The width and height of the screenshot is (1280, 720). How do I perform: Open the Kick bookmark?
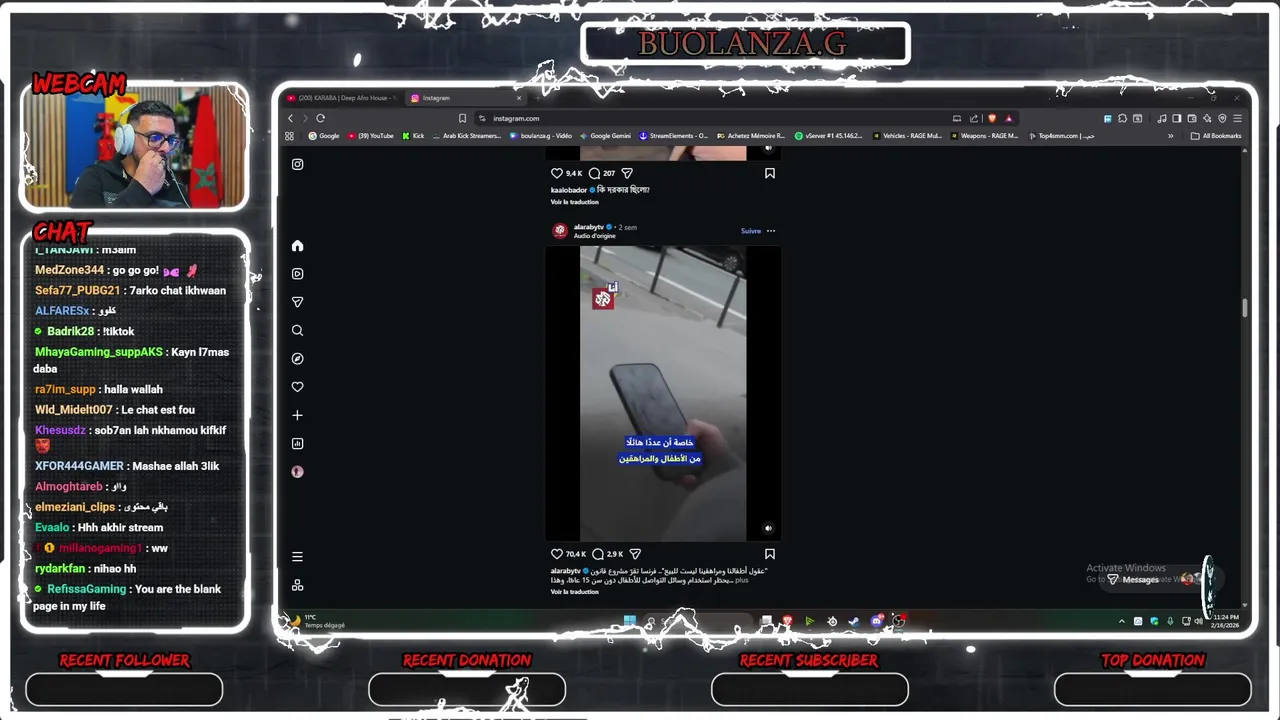pos(413,136)
